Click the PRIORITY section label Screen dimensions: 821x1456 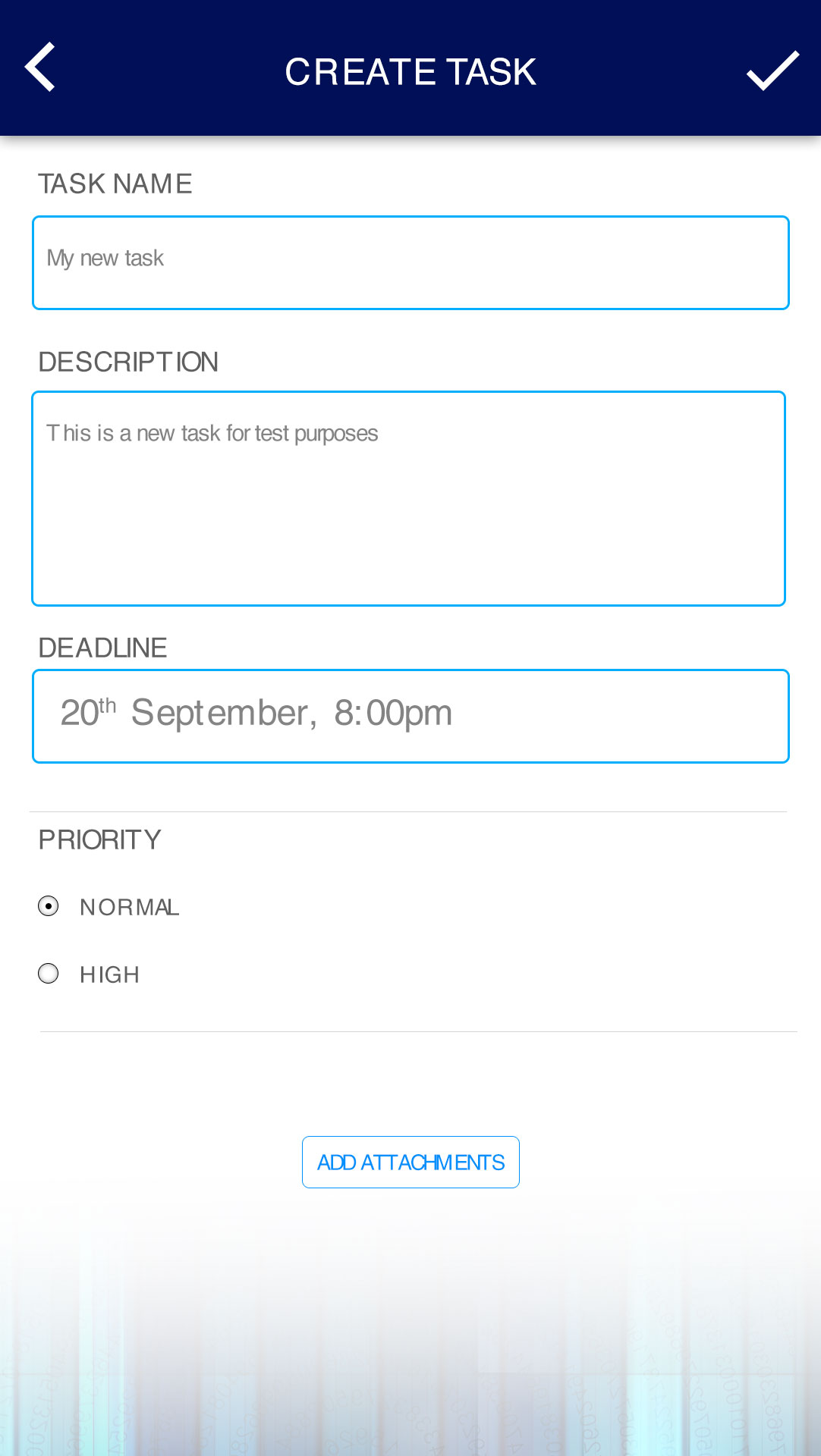pos(99,839)
